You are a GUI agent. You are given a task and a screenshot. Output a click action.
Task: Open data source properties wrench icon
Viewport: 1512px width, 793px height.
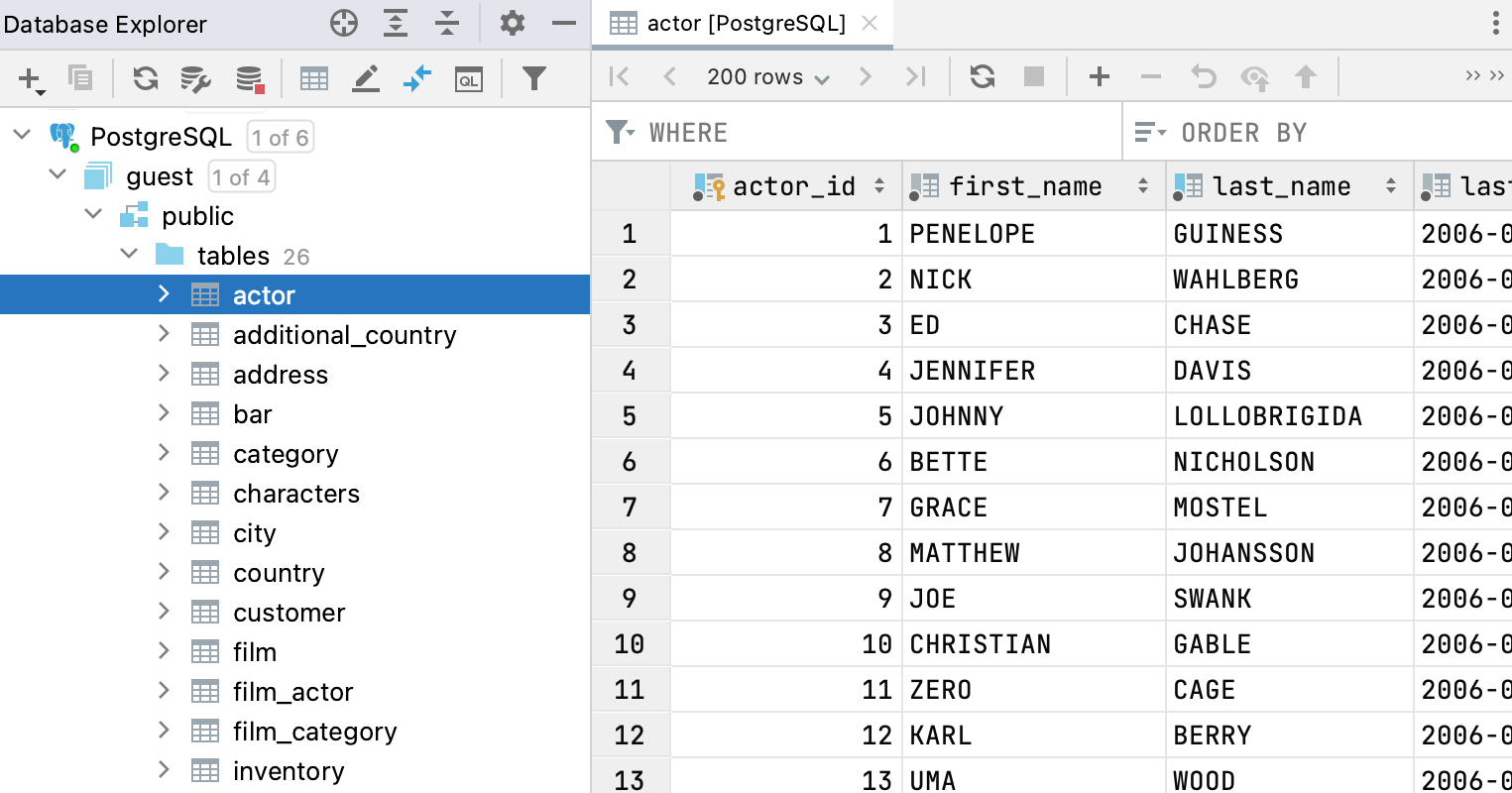click(x=195, y=78)
